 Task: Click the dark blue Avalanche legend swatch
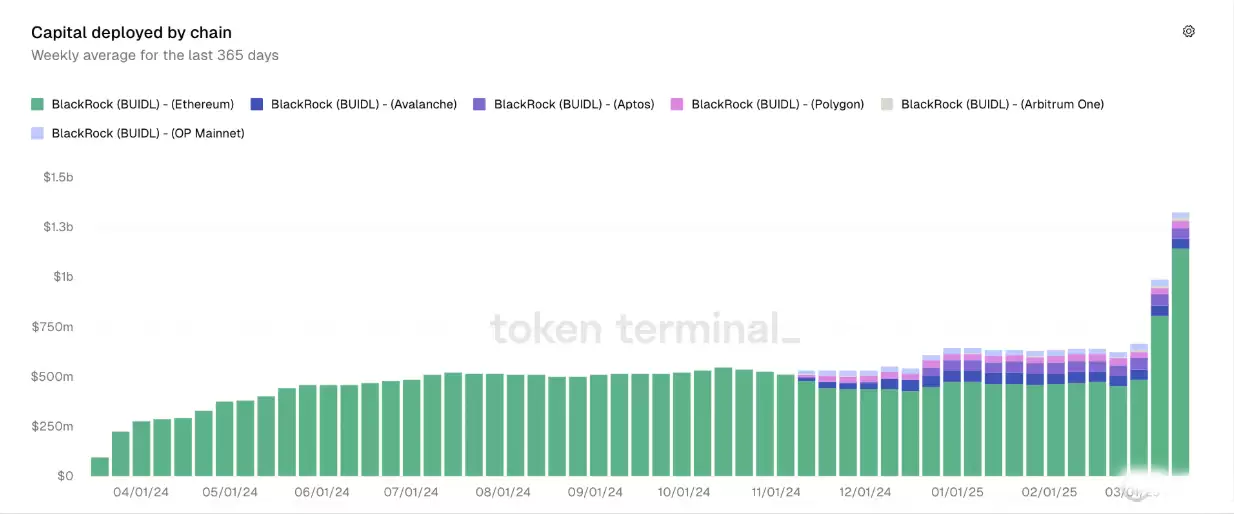257,104
